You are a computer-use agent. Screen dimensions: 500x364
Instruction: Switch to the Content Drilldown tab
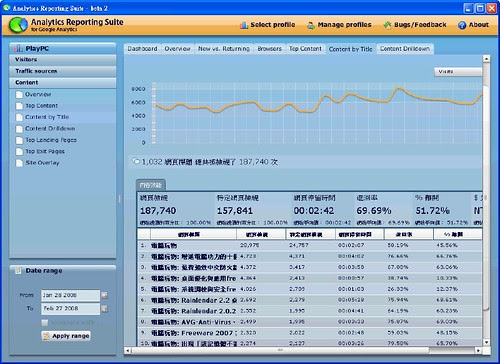tap(405, 49)
